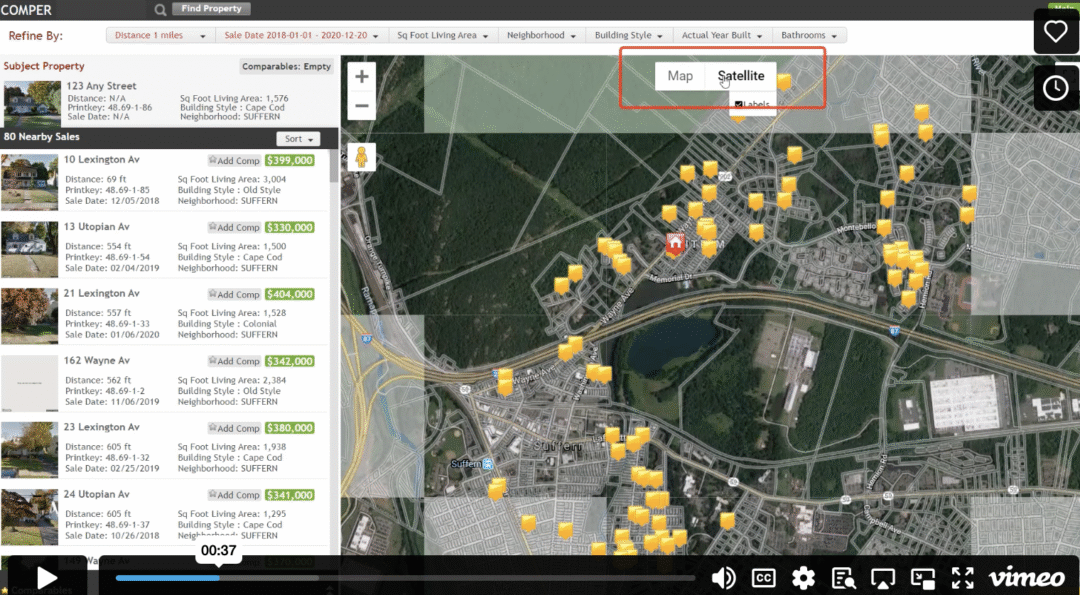Add 10 Lexington Av as a comp

pyautogui.click(x=234, y=159)
